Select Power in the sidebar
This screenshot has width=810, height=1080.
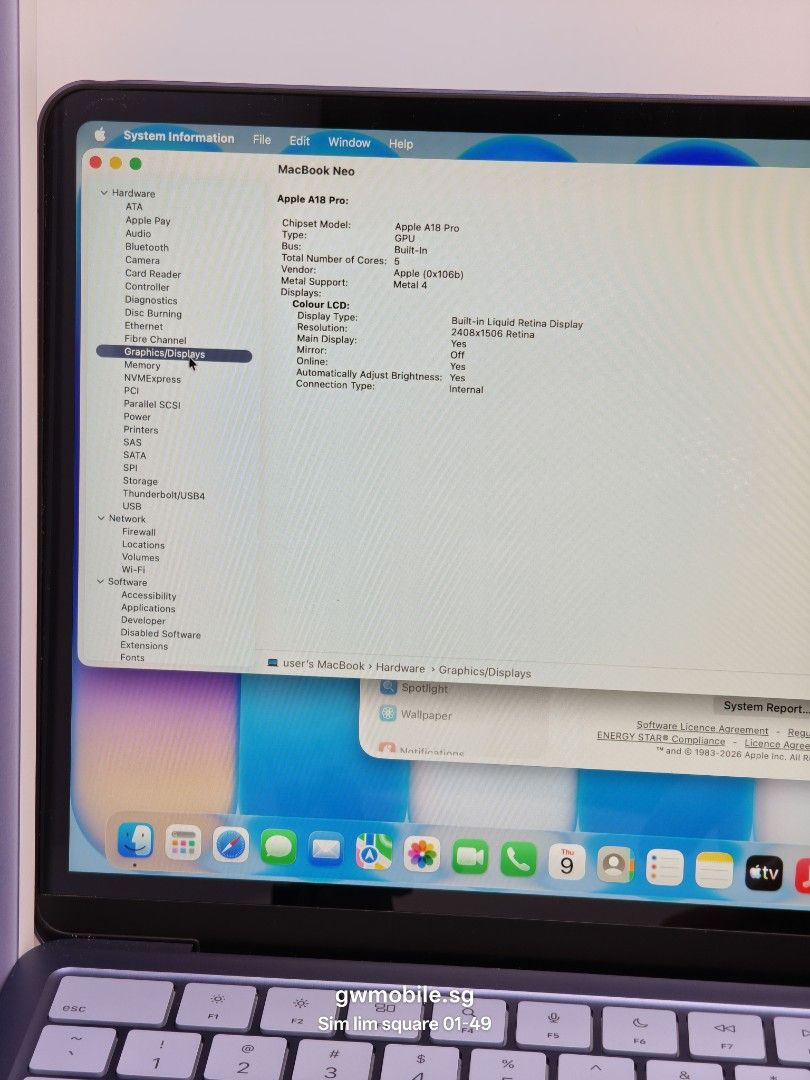point(137,417)
